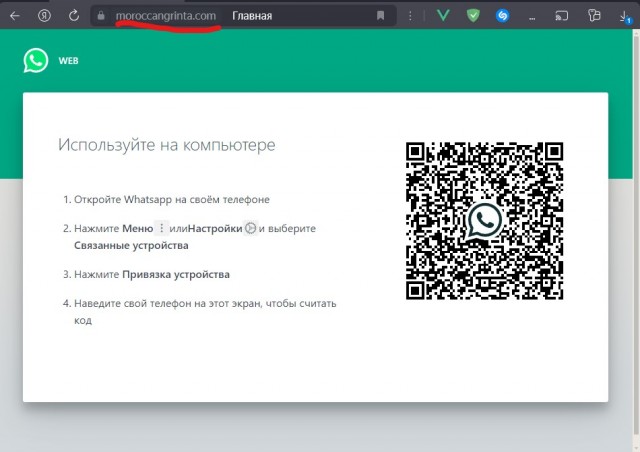Open the extensions puzzle icon
This screenshot has width=640, height=452.
594,16
